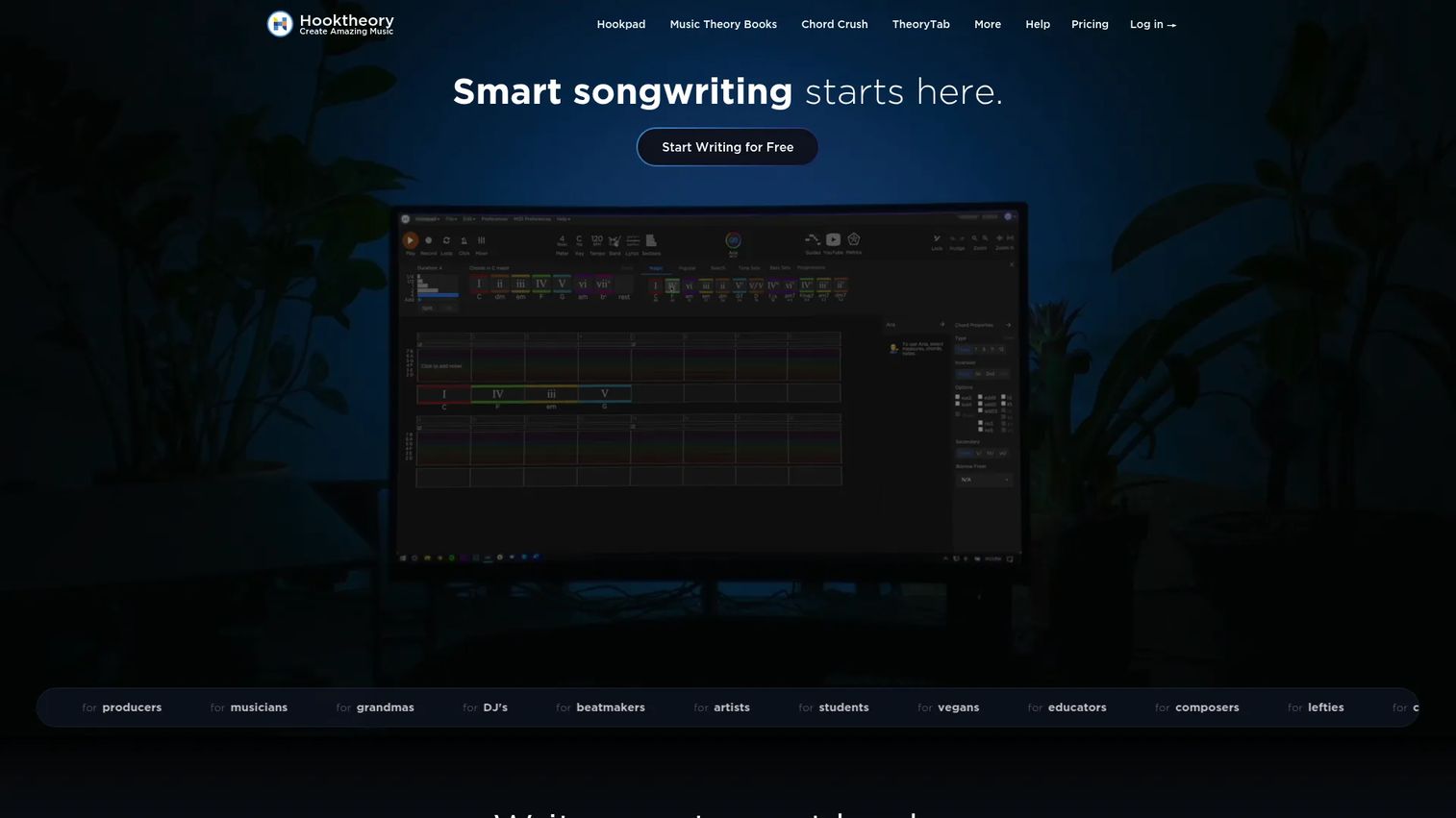Select the V chord in the palette
This screenshot has width=1456, height=818.
pyautogui.click(x=562, y=285)
